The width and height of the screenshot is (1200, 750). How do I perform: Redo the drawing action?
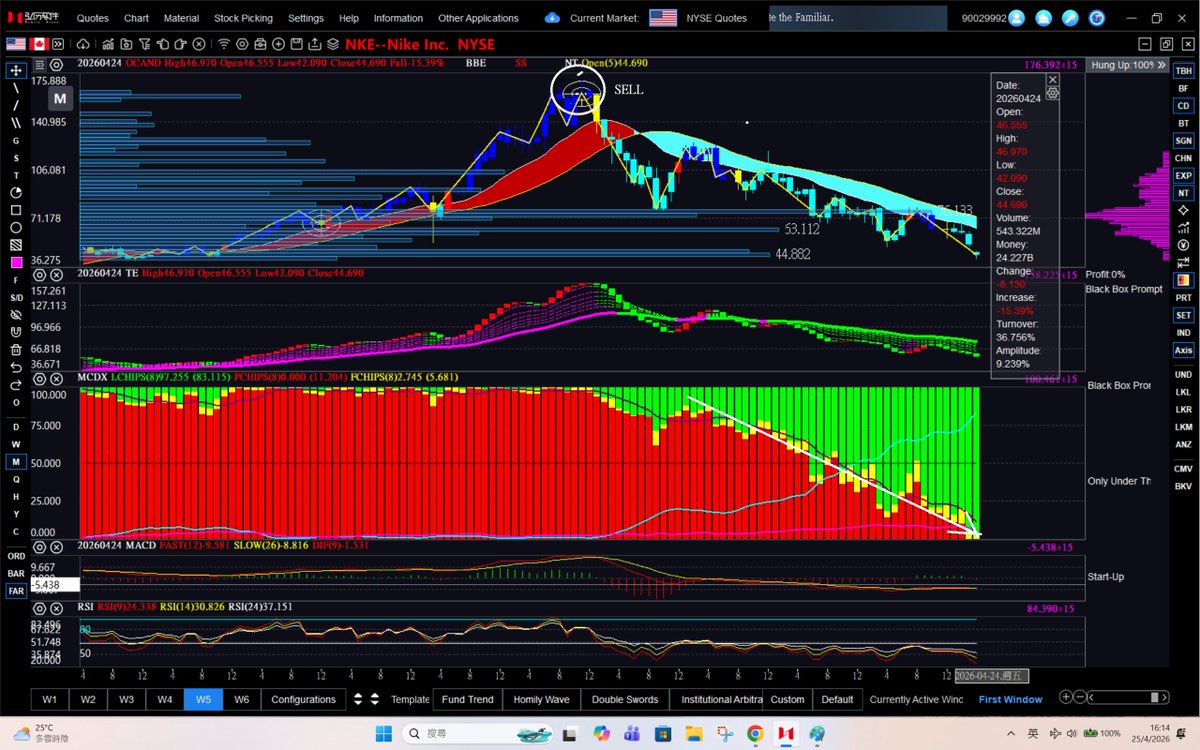(x=16, y=384)
